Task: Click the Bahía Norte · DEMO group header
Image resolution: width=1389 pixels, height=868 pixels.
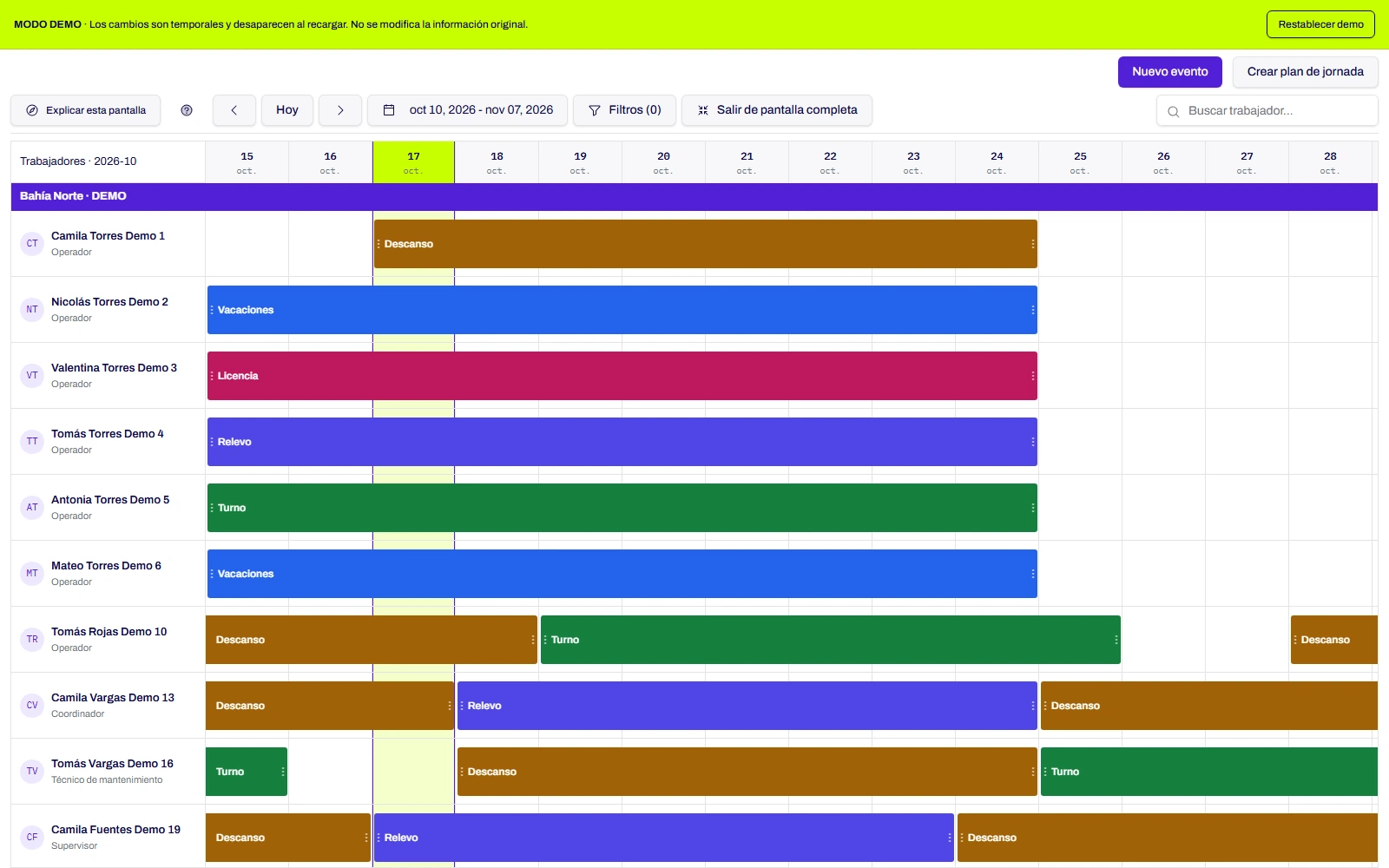Action: 694,196
